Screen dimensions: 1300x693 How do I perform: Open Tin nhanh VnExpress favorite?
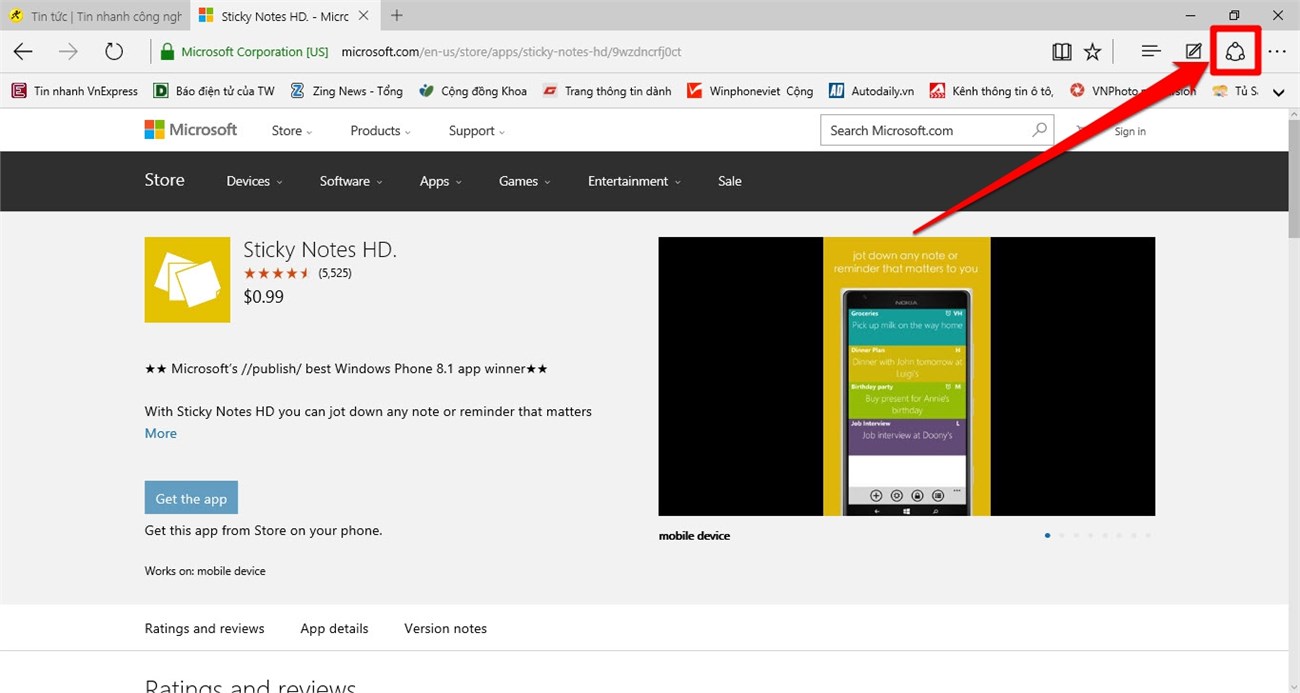pyautogui.click(x=75, y=91)
